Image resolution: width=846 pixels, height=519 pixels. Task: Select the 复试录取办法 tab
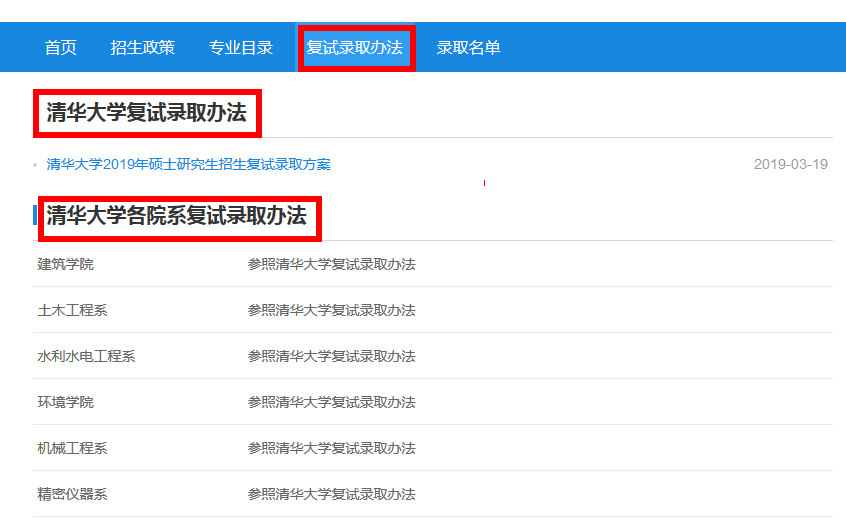coord(354,47)
